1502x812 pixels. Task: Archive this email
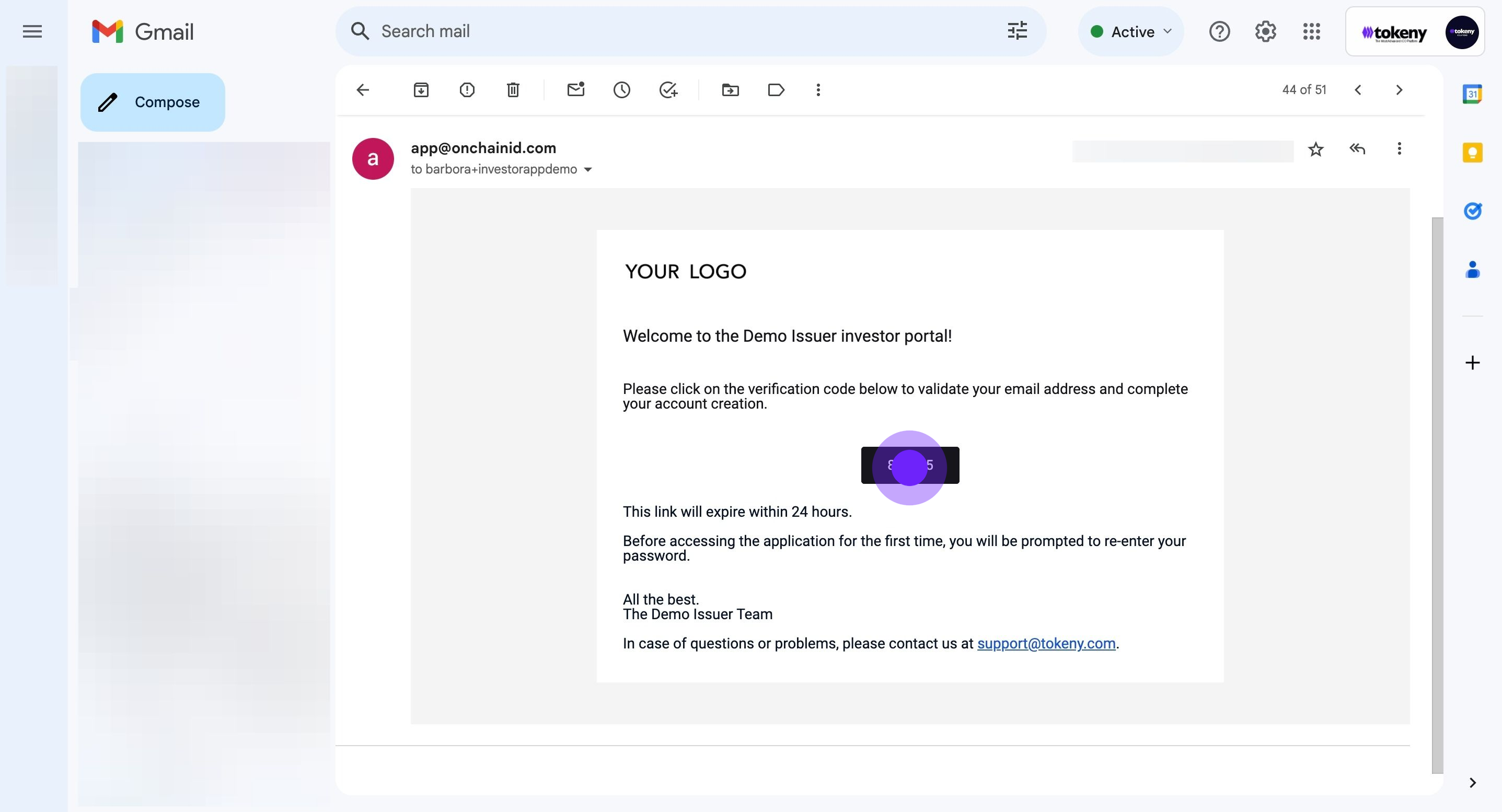[x=421, y=90]
